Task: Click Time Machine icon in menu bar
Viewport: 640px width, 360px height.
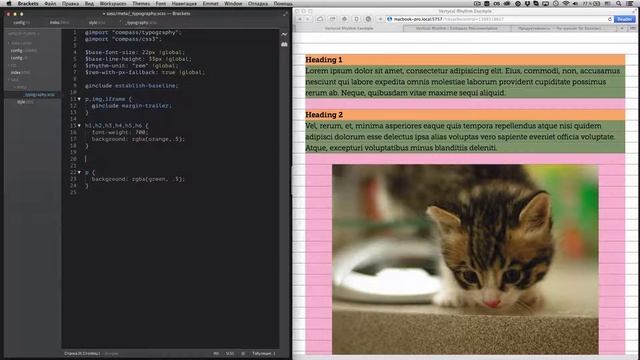Action: click(x=556, y=3)
